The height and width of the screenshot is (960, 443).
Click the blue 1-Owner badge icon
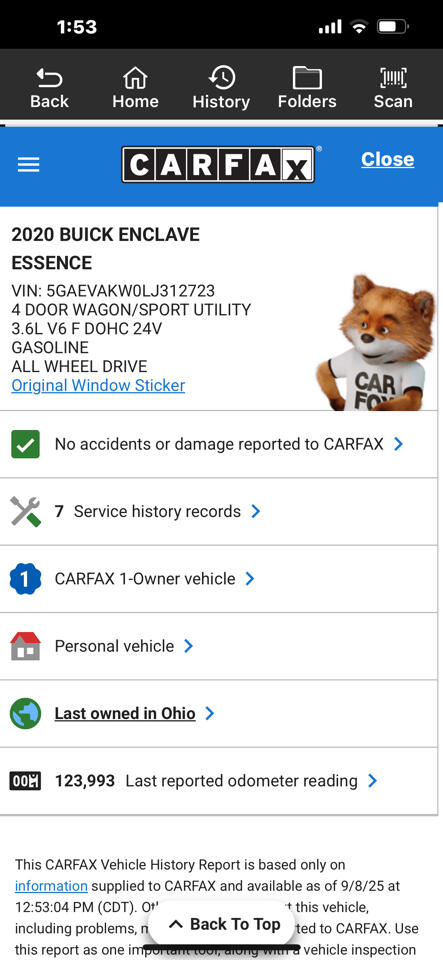click(x=26, y=579)
